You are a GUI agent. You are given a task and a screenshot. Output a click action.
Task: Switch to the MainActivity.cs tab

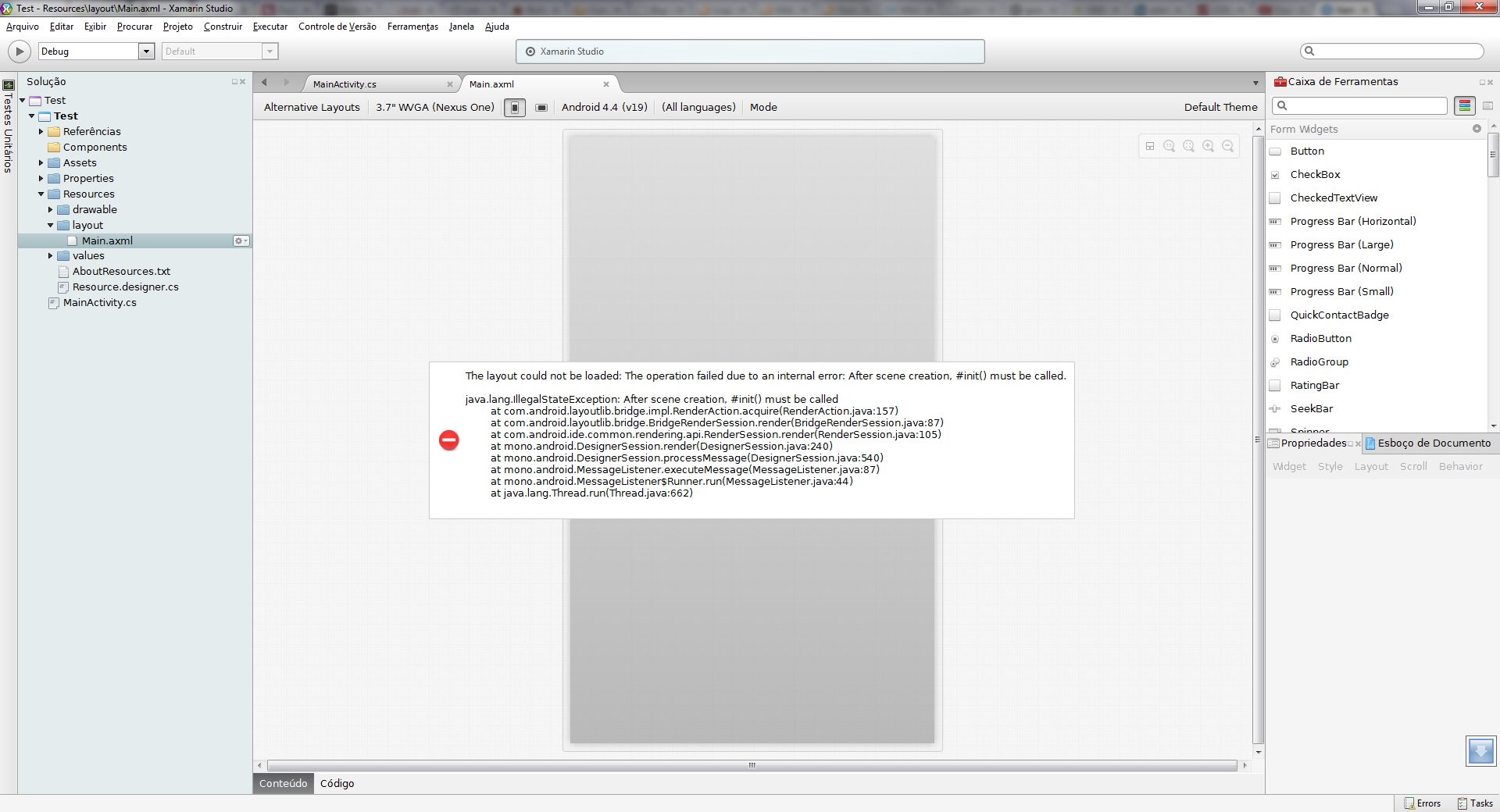coord(345,84)
